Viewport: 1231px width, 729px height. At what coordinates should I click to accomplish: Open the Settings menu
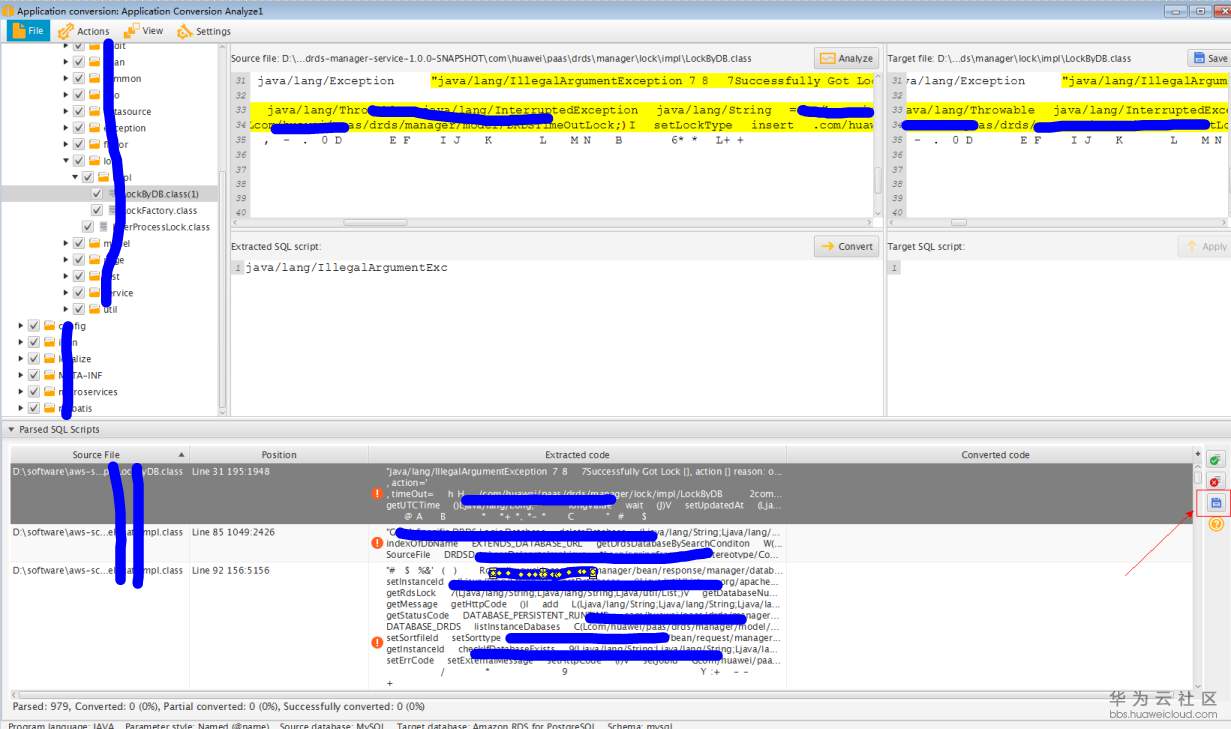point(204,31)
